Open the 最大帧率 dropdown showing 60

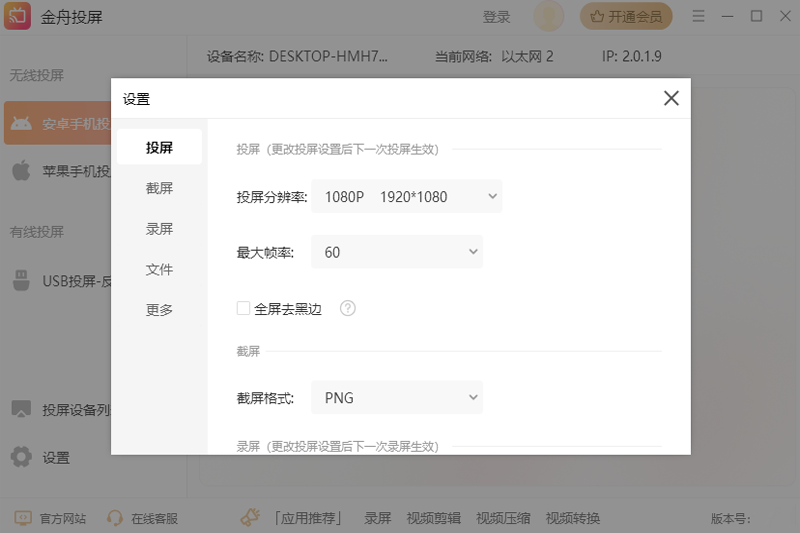click(396, 253)
